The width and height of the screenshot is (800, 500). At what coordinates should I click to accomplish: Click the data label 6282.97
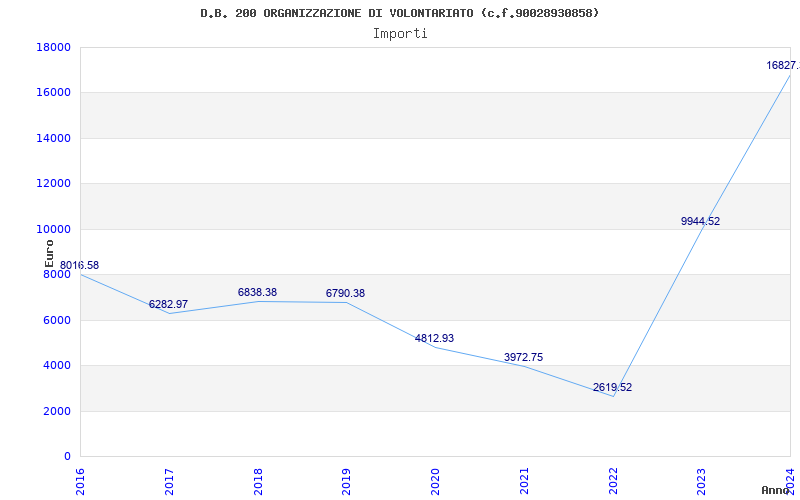click(x=168, y=304)
